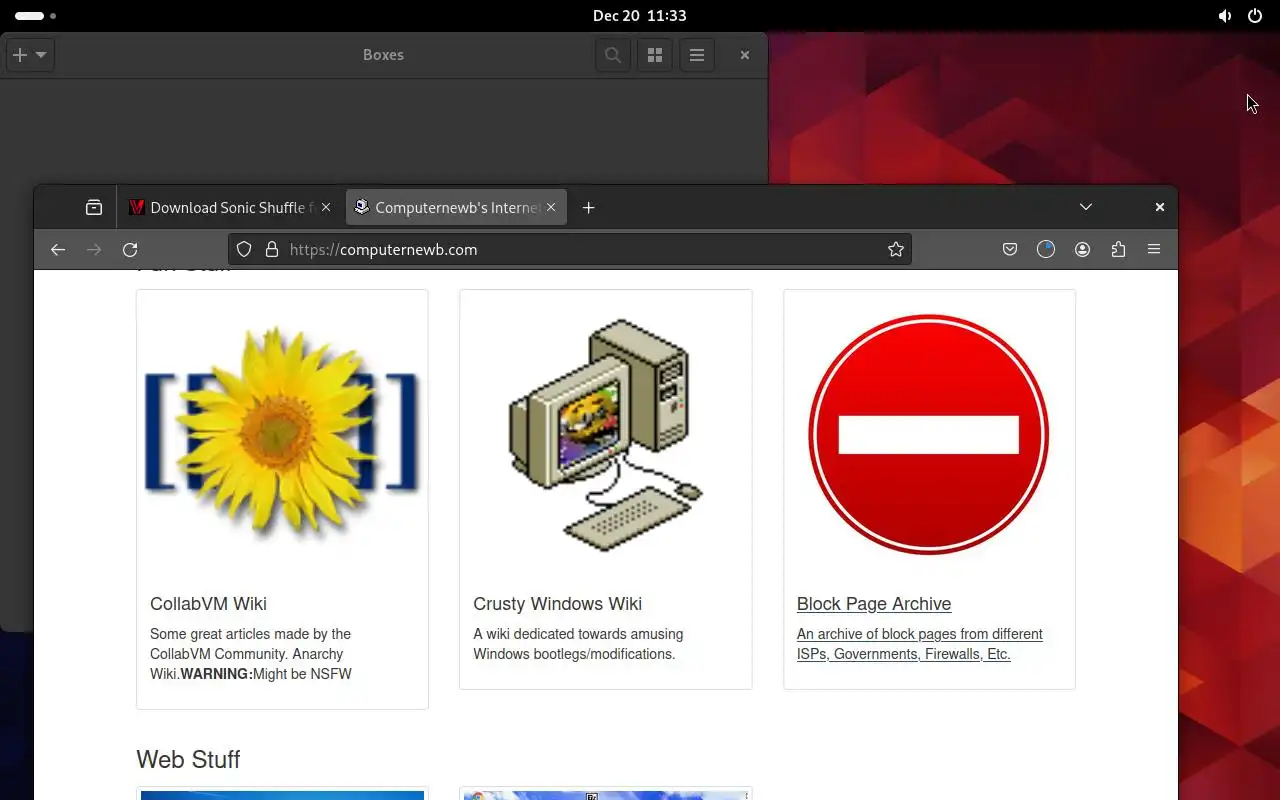Viewport: 1280px width, 800px height.
Task: Click the retro computer Crusty Windows image
Action: pyautogui.click(x=606, y=434)
